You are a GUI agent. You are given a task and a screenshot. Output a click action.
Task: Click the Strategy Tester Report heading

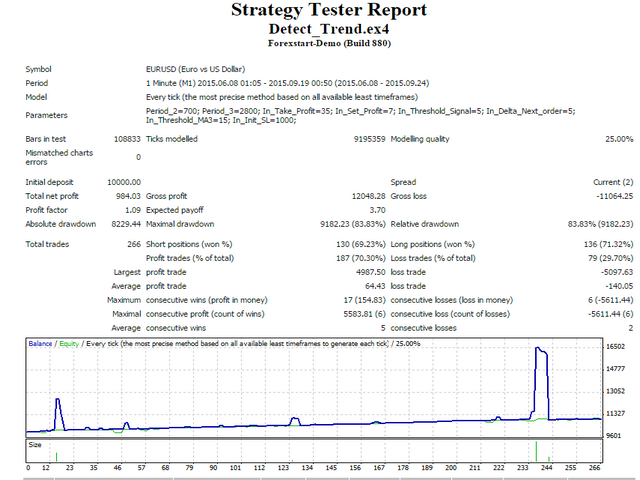tap(329, 10)
